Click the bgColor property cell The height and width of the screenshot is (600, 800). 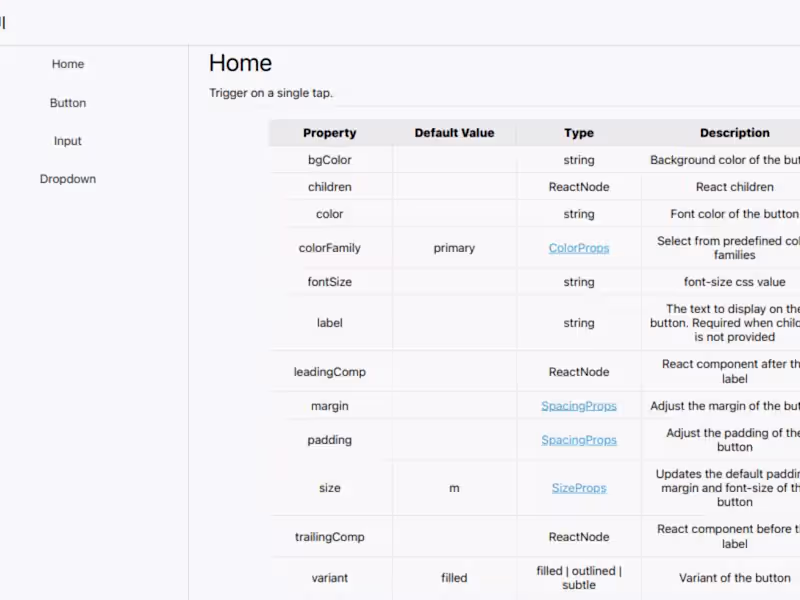coord(330,160)
